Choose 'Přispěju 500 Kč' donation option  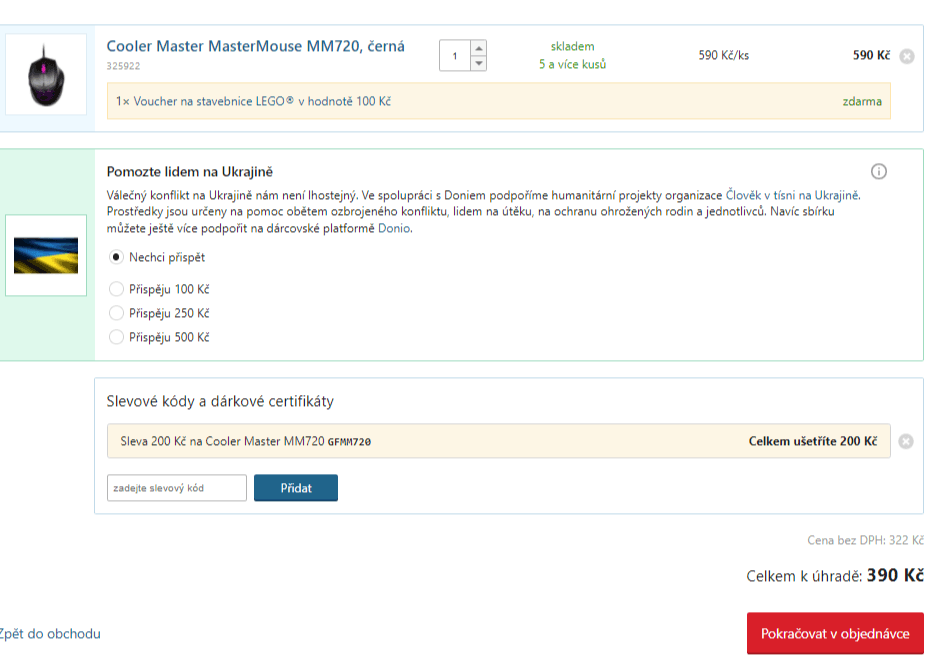point(116,337)
